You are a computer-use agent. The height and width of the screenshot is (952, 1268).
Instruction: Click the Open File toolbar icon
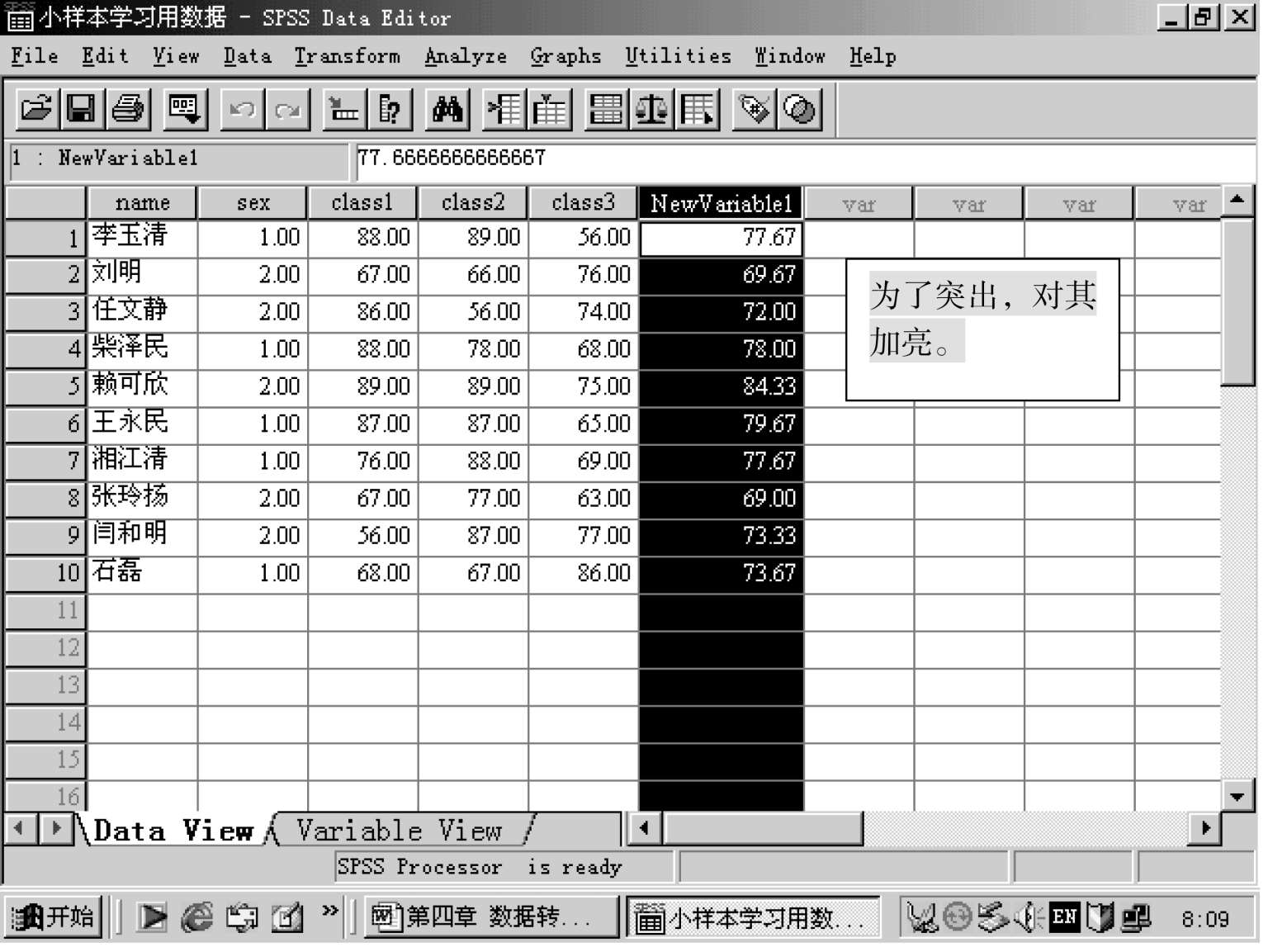[x=37, y=109]
